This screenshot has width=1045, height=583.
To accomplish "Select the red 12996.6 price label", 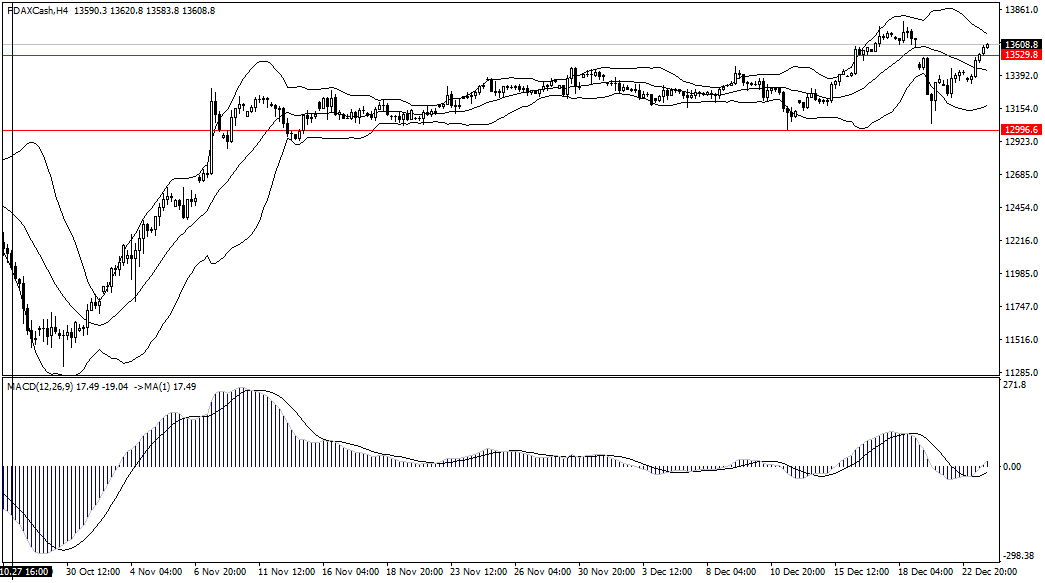I will (1020, 130).
